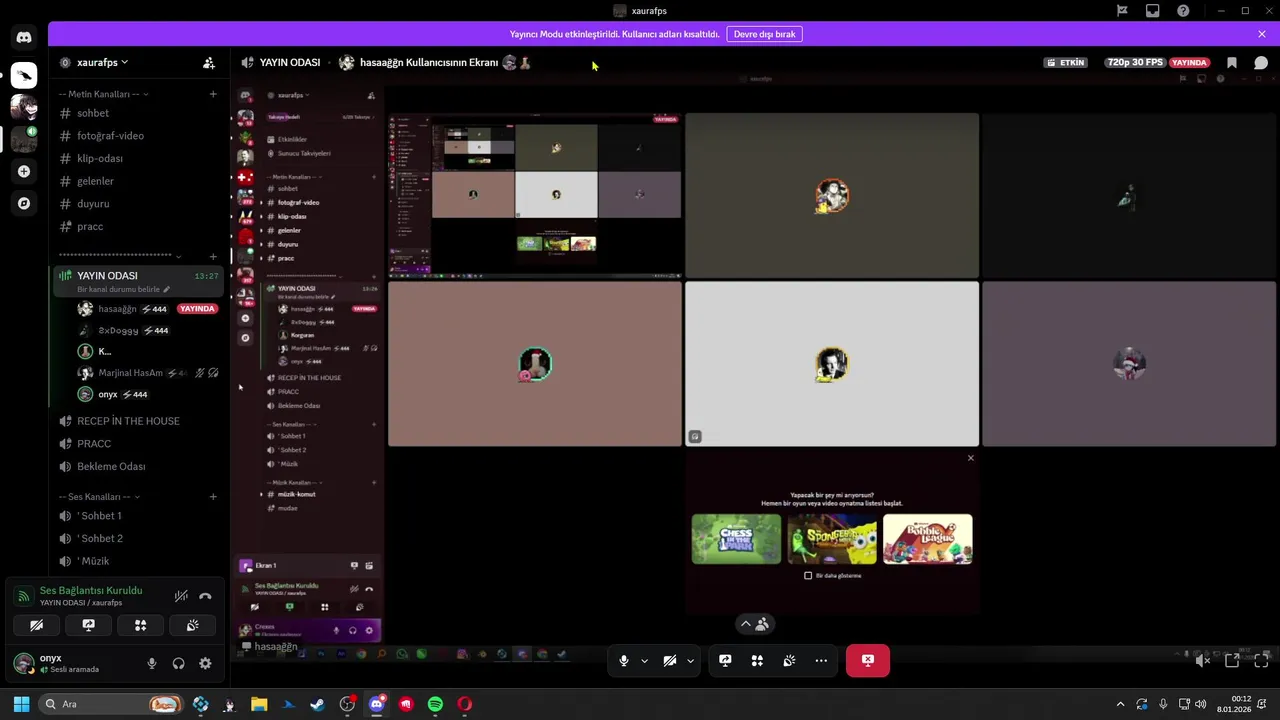Mute microphone in the bottom call bar
Screen dimensions: 1280x720
coord(623,660)
